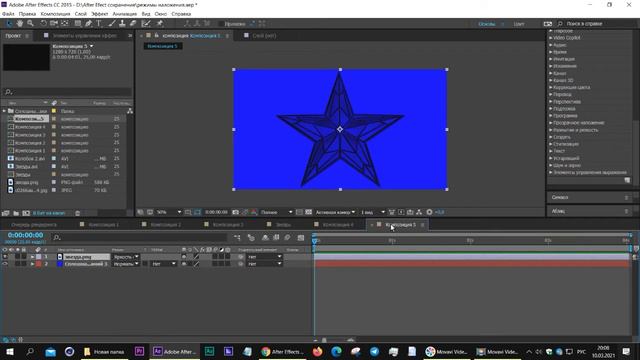640x360 pixels.
Task: Switch to Композиция 4 timeline tab
Action: 338,225
